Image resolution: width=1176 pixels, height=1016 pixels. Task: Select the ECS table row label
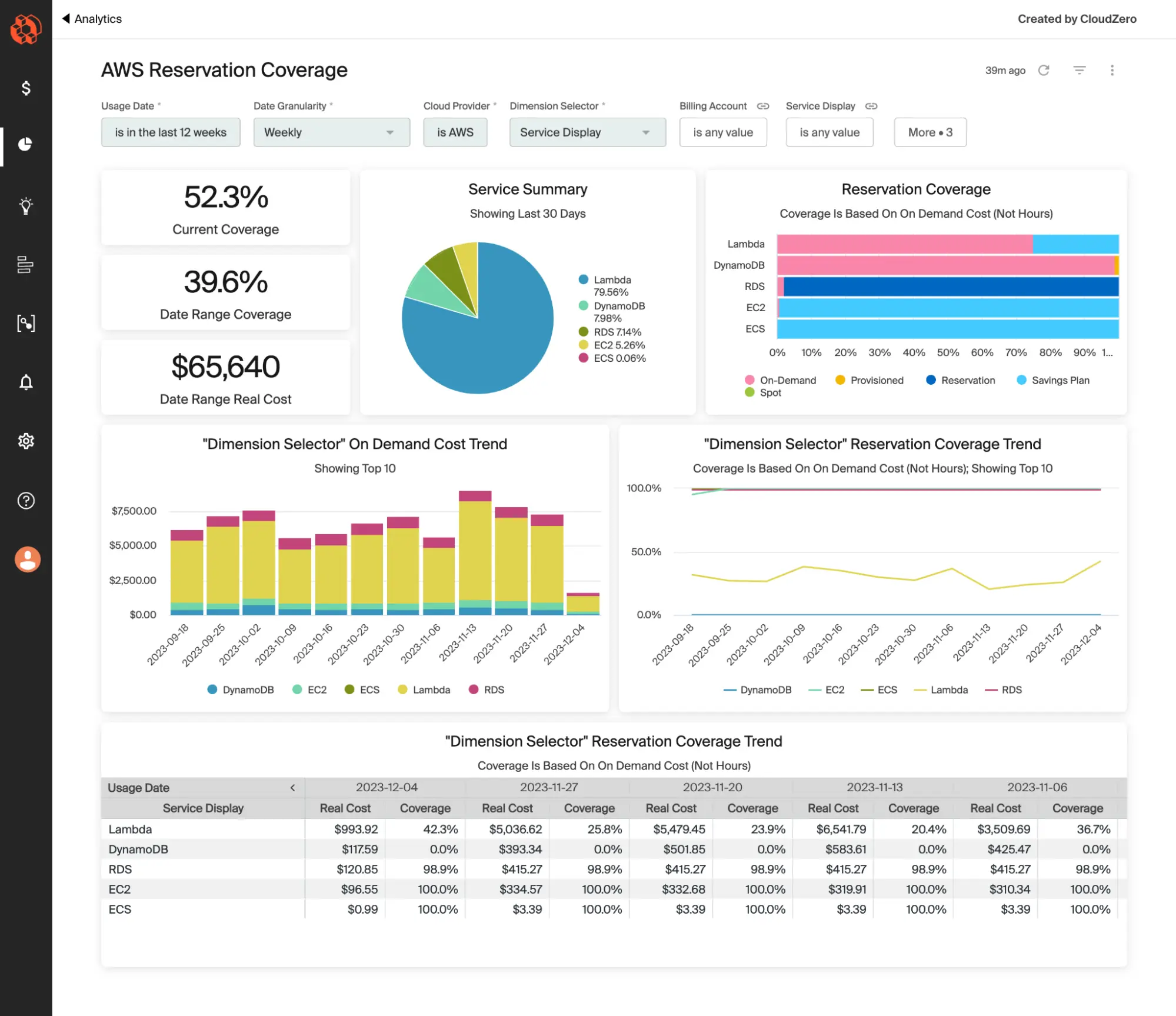[x=119, y=910]
